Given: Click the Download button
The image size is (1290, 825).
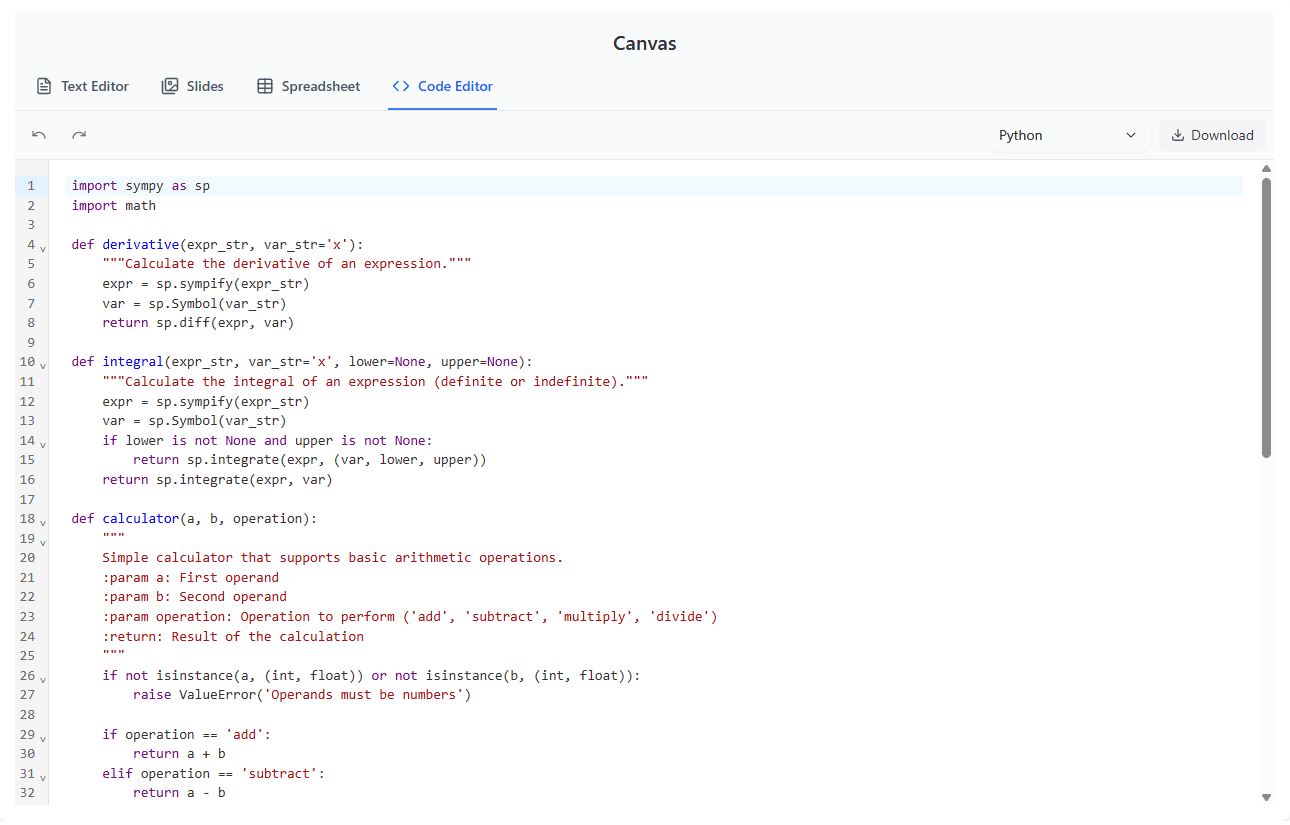Looking at the screenshot, I should pyautogui.click(x=1212, y=134).
